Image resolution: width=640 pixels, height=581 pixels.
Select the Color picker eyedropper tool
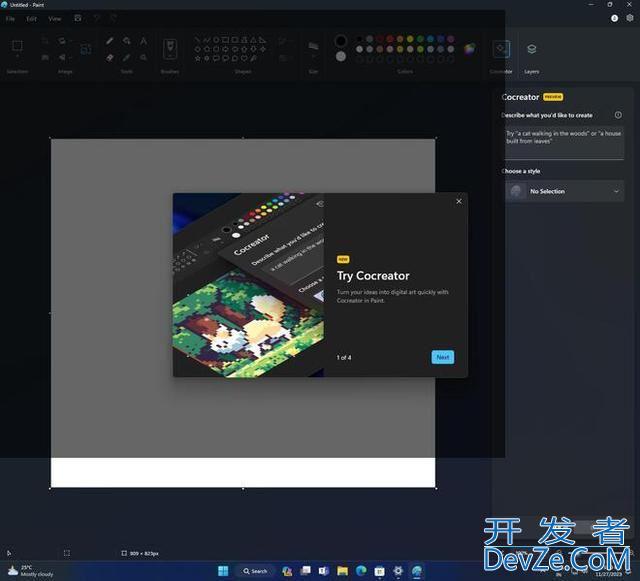click(x=127, y=58)
